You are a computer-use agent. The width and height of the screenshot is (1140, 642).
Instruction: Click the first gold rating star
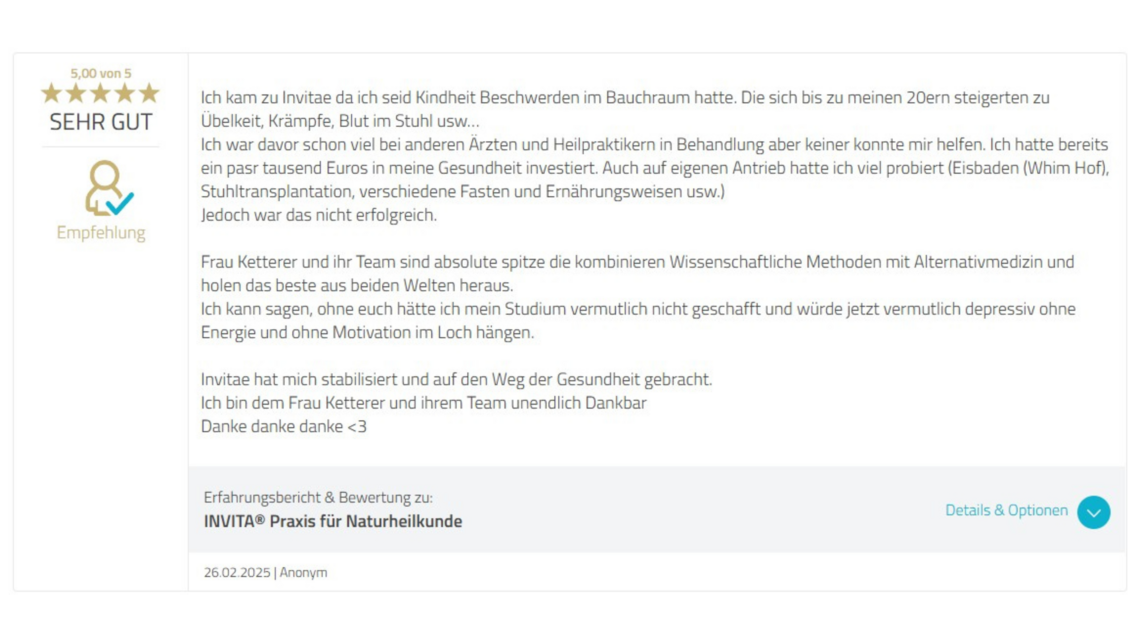pos(51,94)
